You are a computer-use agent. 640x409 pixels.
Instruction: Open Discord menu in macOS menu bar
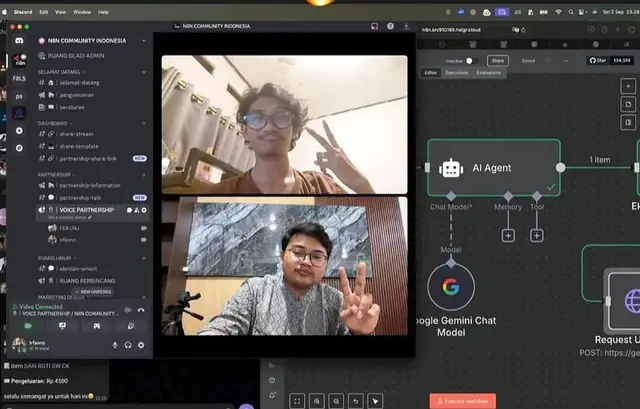coord(23,12)
